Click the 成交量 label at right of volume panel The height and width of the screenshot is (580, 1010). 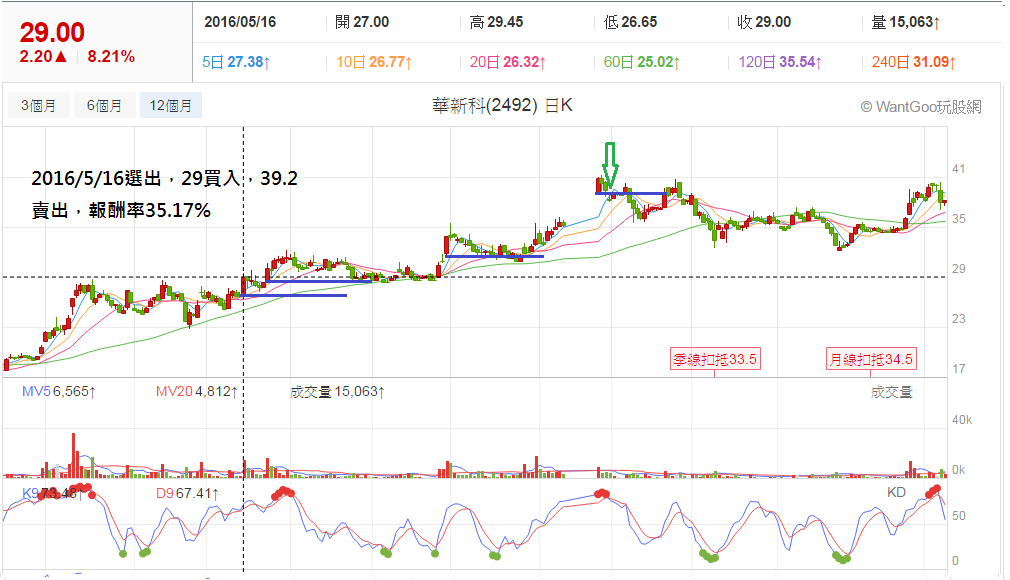click(x=891, y=392)
